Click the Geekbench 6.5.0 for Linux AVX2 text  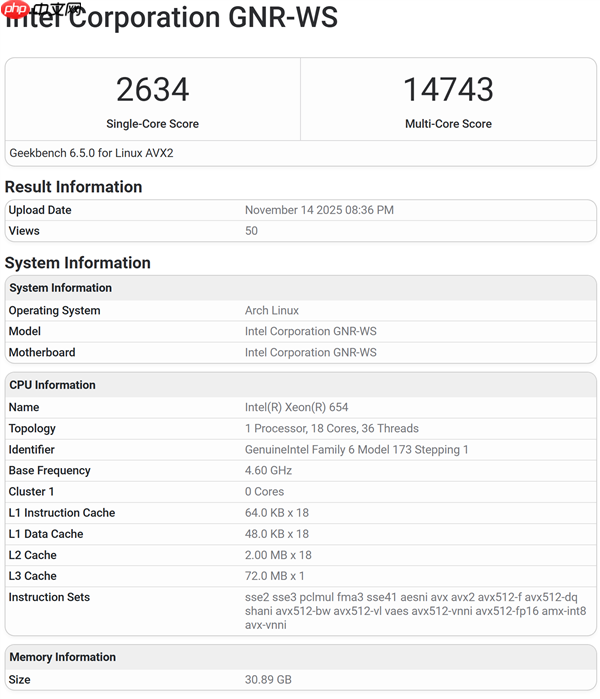pyautogui.click(x=91, y=153)
